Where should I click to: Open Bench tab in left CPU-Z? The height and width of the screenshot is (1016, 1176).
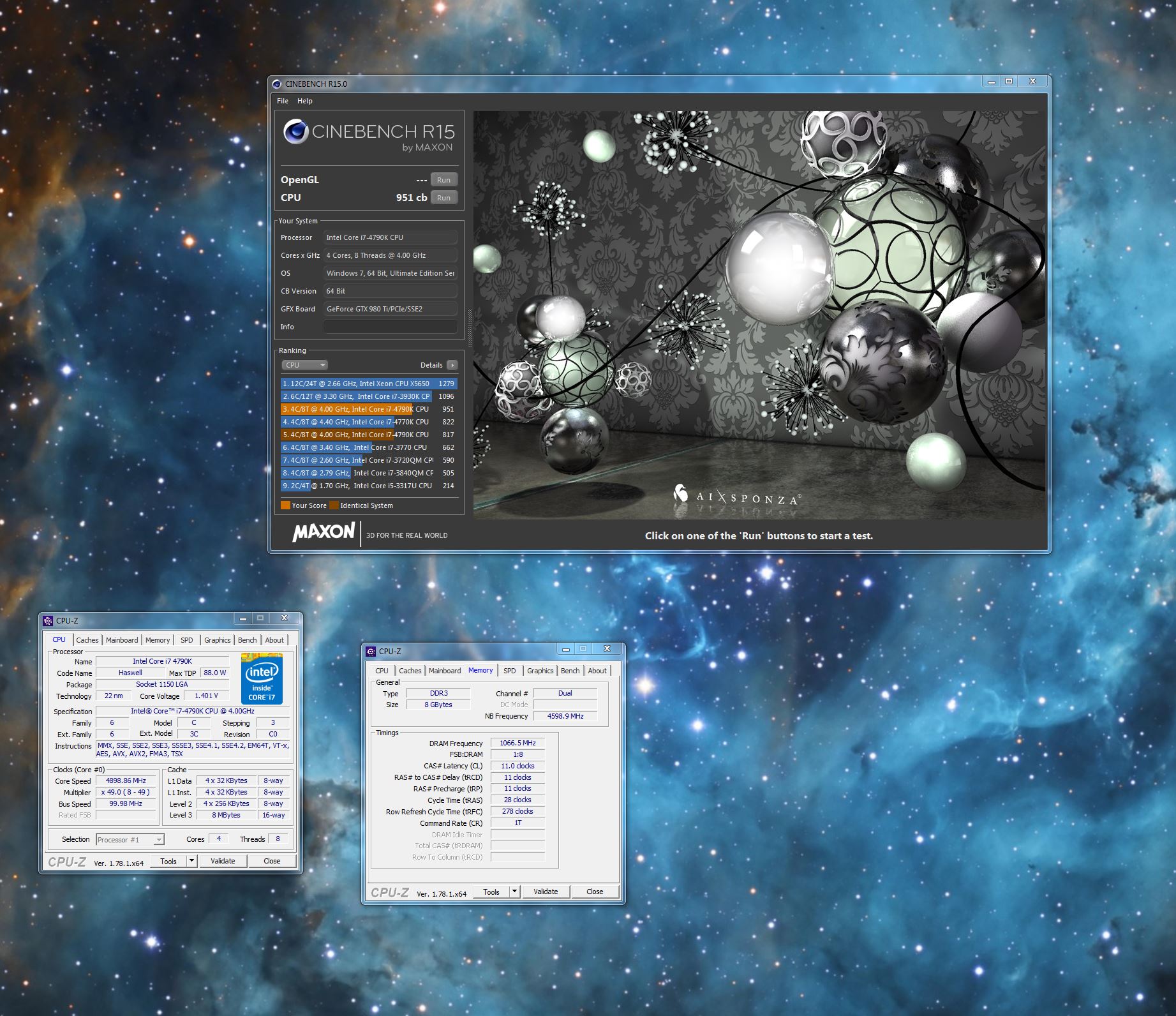pos(248,640)
